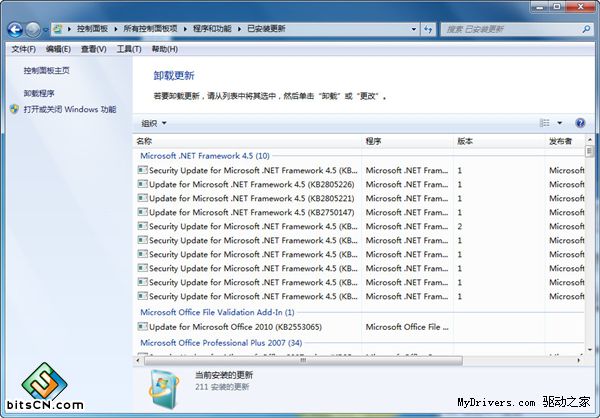The width and height of the screenshot is (600, 418).
Task: Click the vertical scrollbar up arrow
Action: (589, 140)
